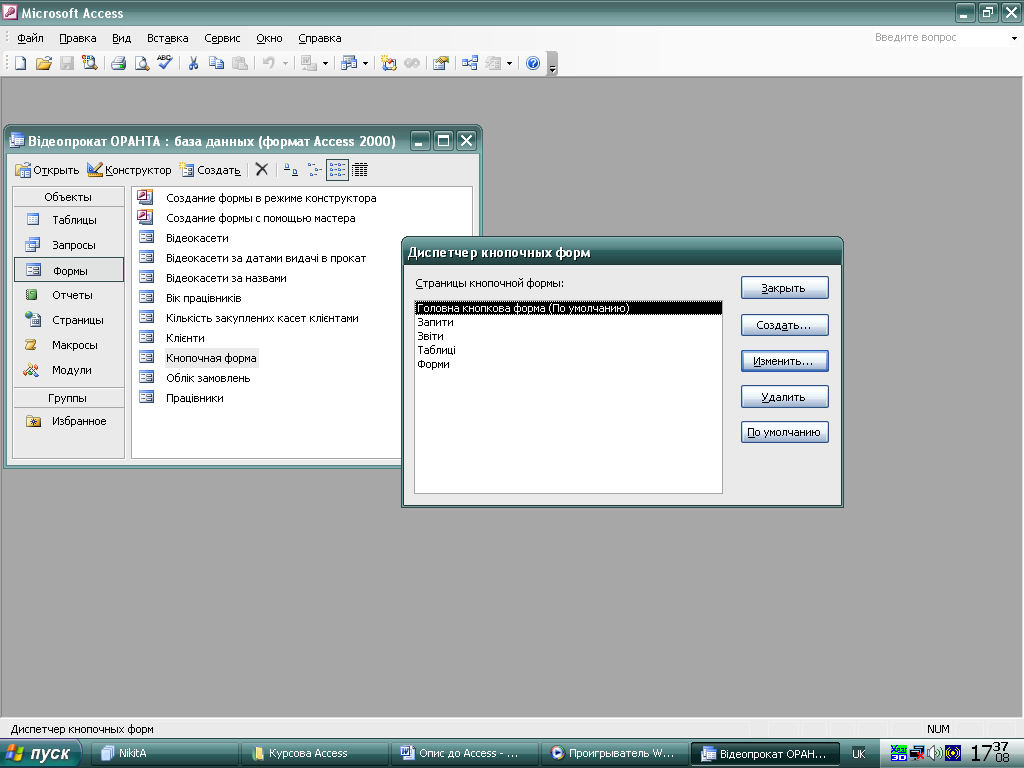This screenshot has height=768, width=1024.
Task: Select Отчеты in the Objects pane
Action: (x=69, y=295)
